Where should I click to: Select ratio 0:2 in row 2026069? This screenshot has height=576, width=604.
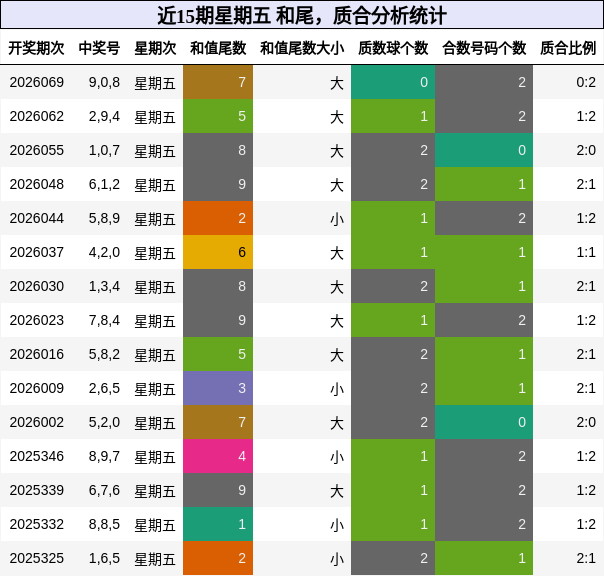click(x=586, y=82)
